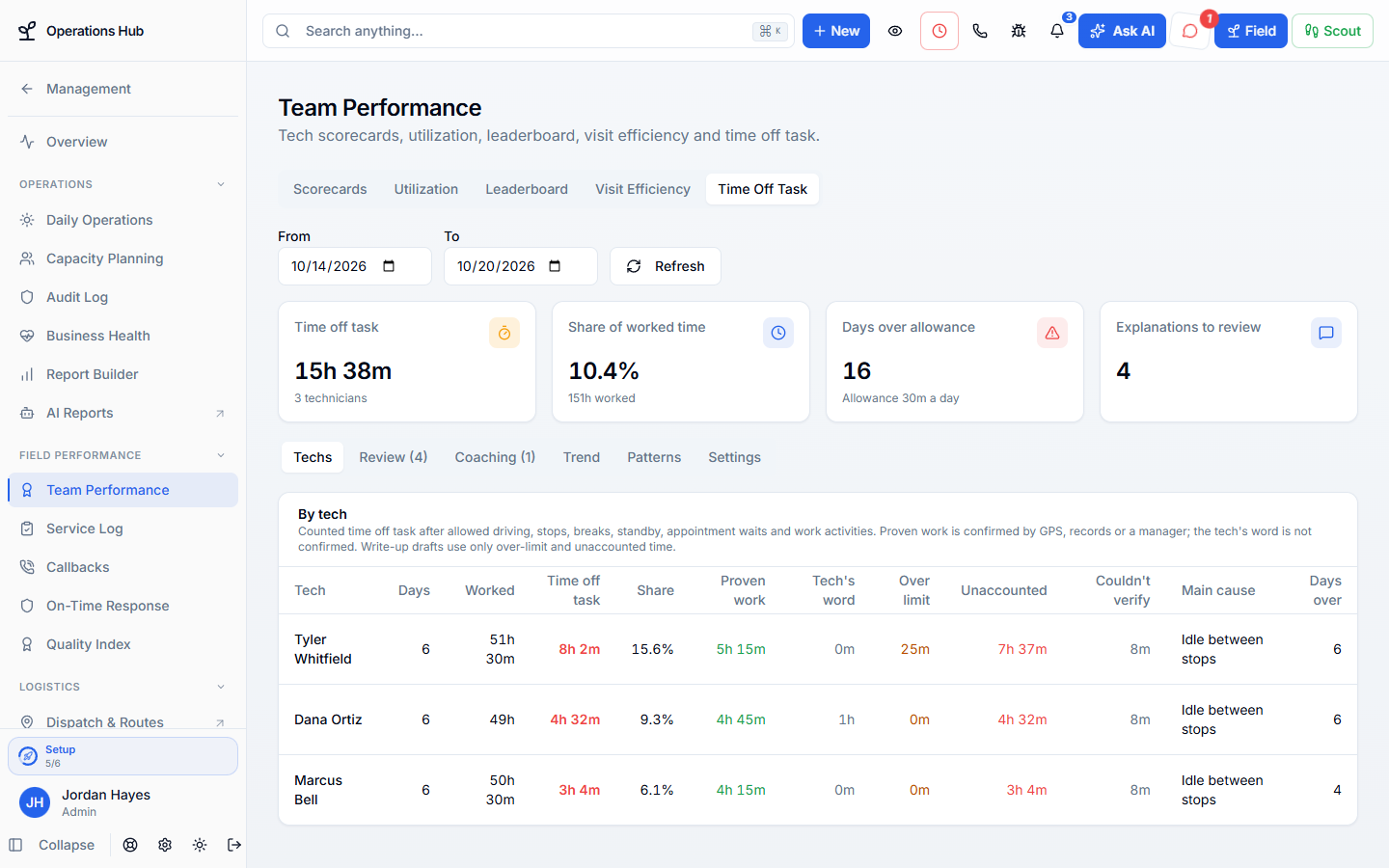Click the eye view icon in top bar
Image resolution: width=1389 pixels, height=868 pixels.
click(x=895, y=31)
